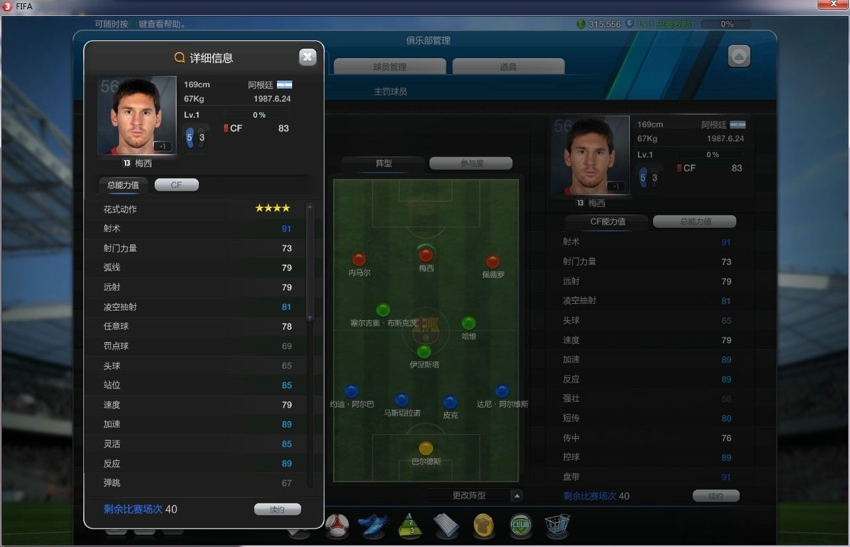Click scrollbar down arrow in stats list
Screen dimensions: 850x547
(x=310, y=318)
